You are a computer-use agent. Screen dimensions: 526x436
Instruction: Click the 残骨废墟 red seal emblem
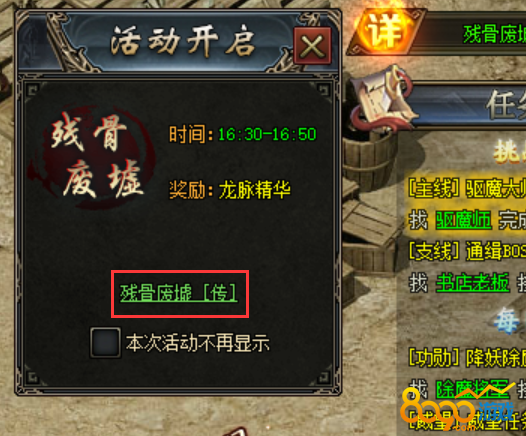tap(92, 156)
